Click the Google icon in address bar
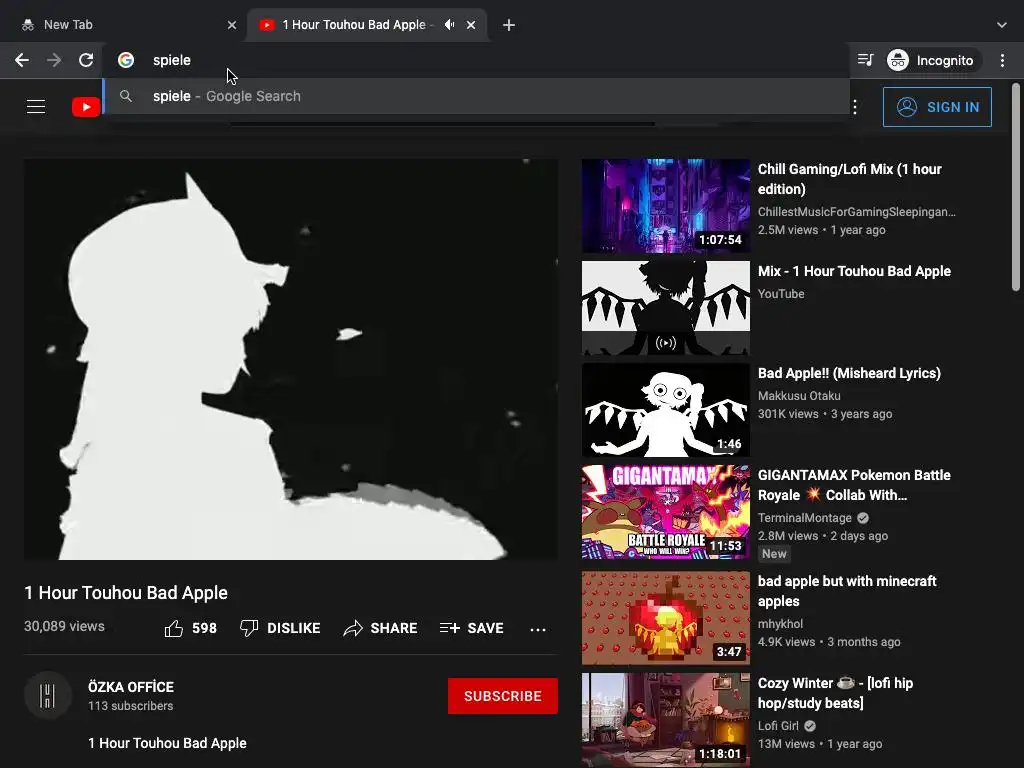 pyautogui.click(x=126, y=60)
